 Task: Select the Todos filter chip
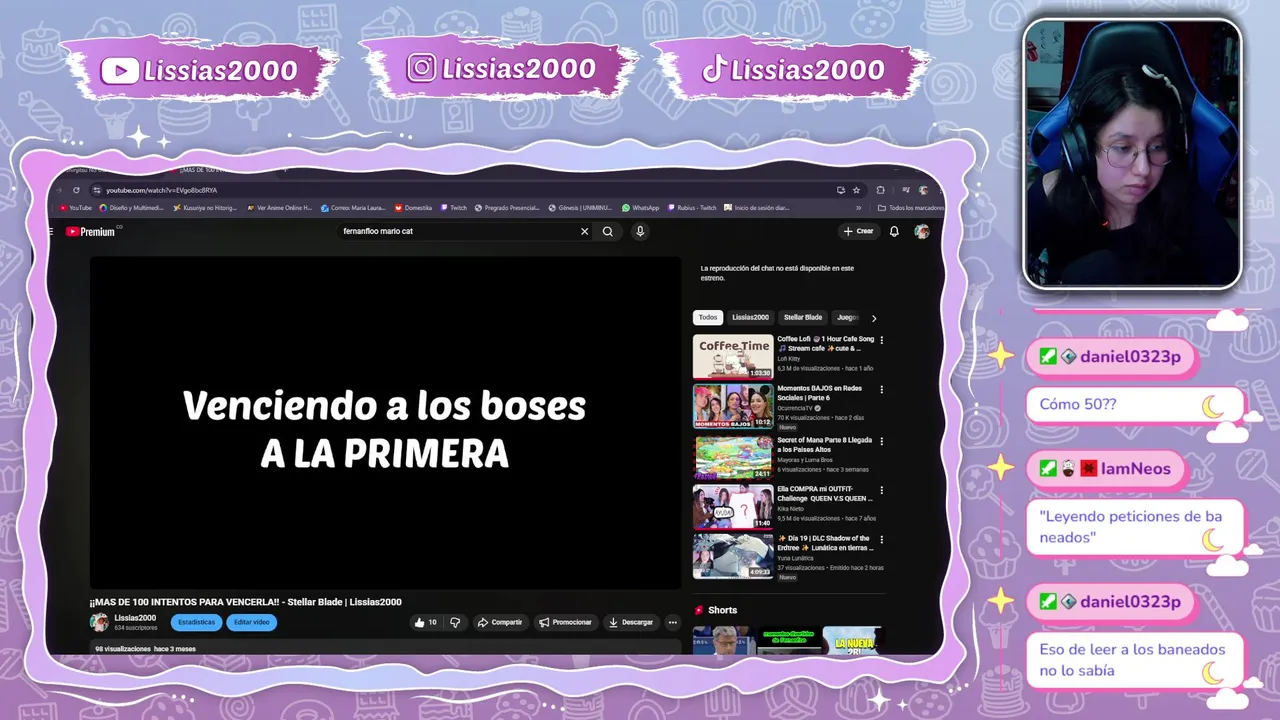click(708, 318)
